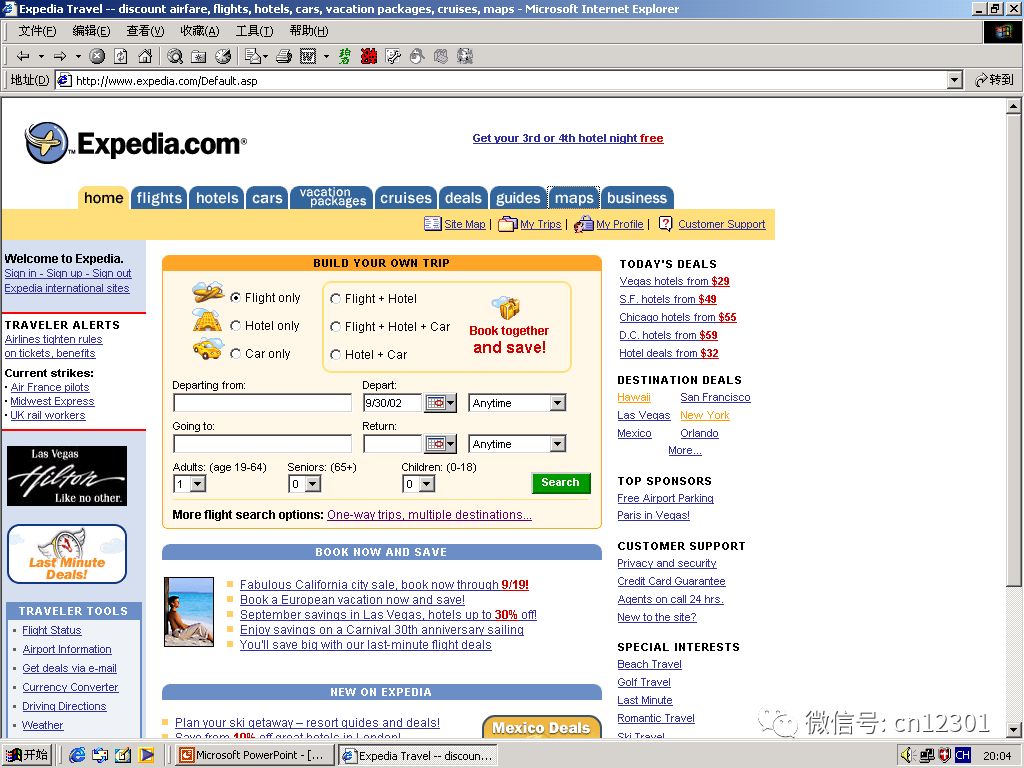This screenshot has height=768, width=1024.
Task: Print the page with the printer icon
Action: coord(283,57)
